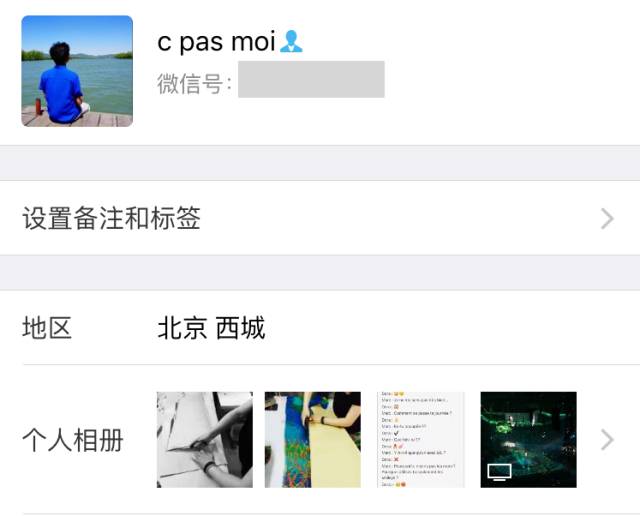Tap the gray divider band above 地区 row
The image size is (640, 516).
(320, 273)
